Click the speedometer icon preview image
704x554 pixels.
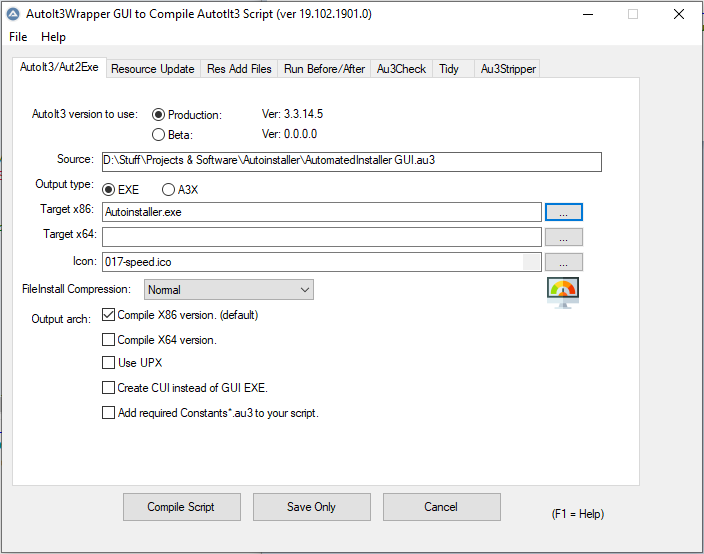(x=563, y=293)
